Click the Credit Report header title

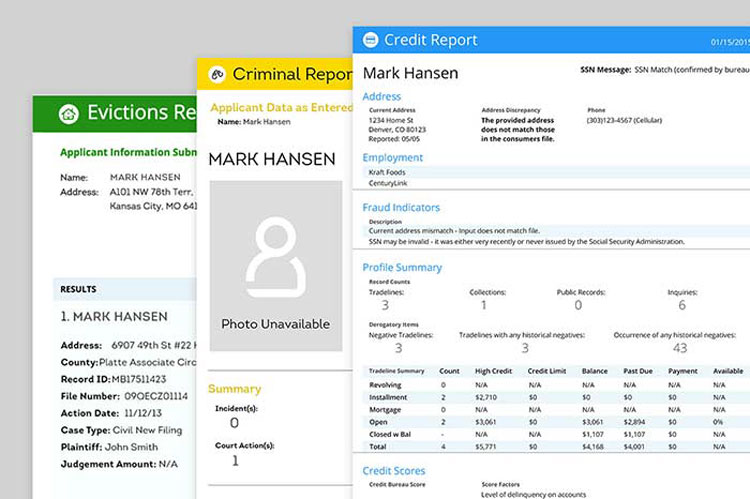pyautogui.click(x=430, y=40)
